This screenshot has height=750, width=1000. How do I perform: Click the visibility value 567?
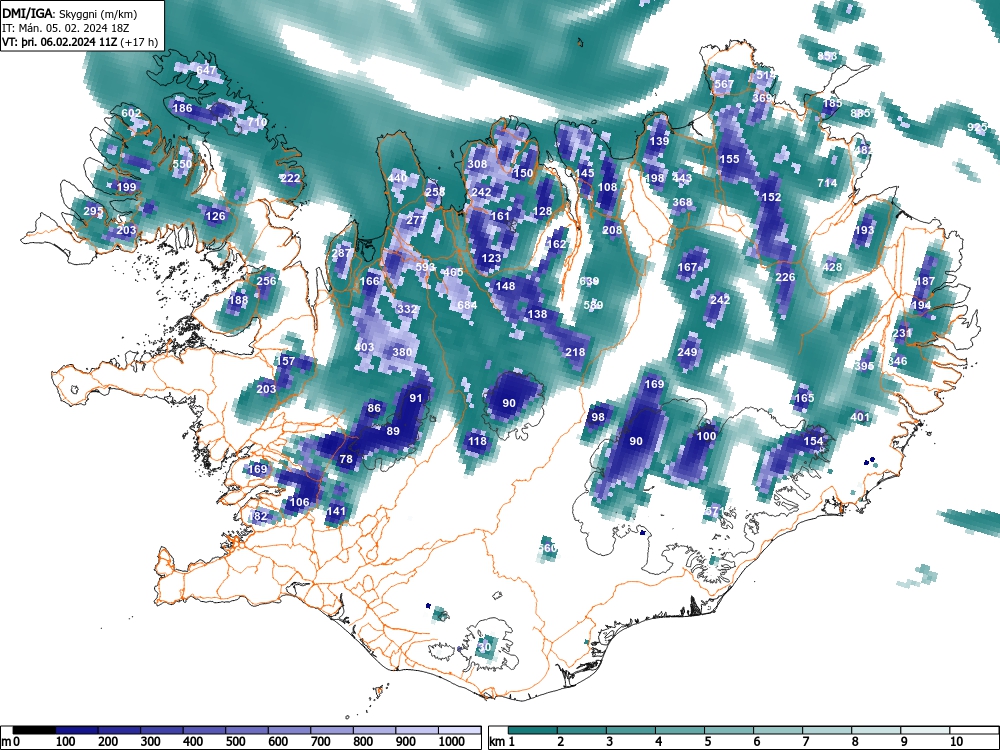pos(724,84)
